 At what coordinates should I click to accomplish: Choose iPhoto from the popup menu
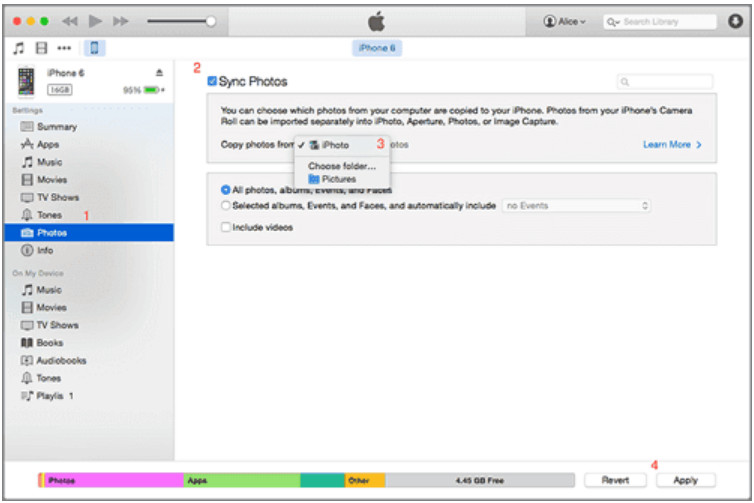pyautogui.click(x=342, y=145)
